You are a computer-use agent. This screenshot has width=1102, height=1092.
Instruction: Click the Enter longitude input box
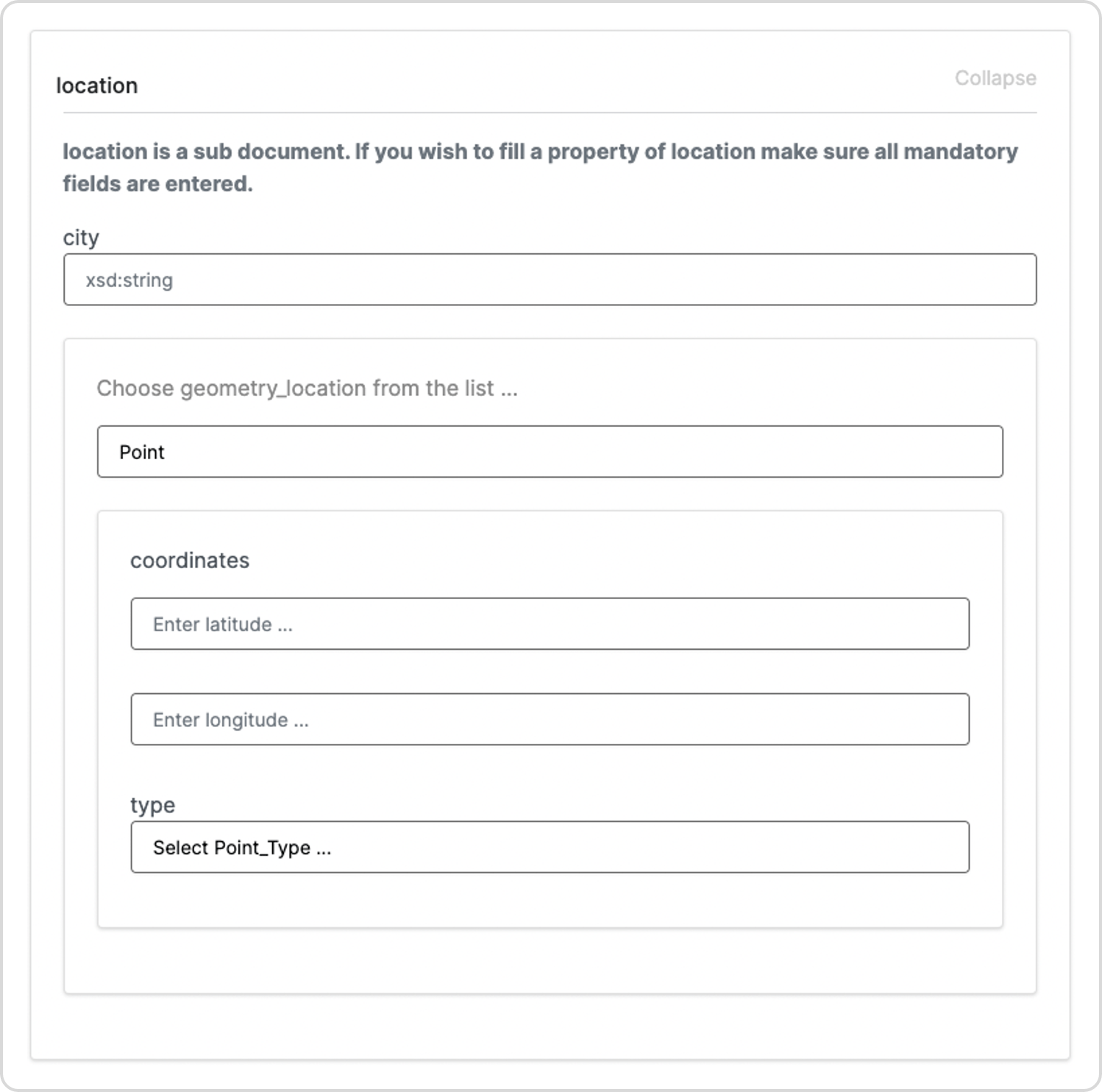tap(550, 720)
